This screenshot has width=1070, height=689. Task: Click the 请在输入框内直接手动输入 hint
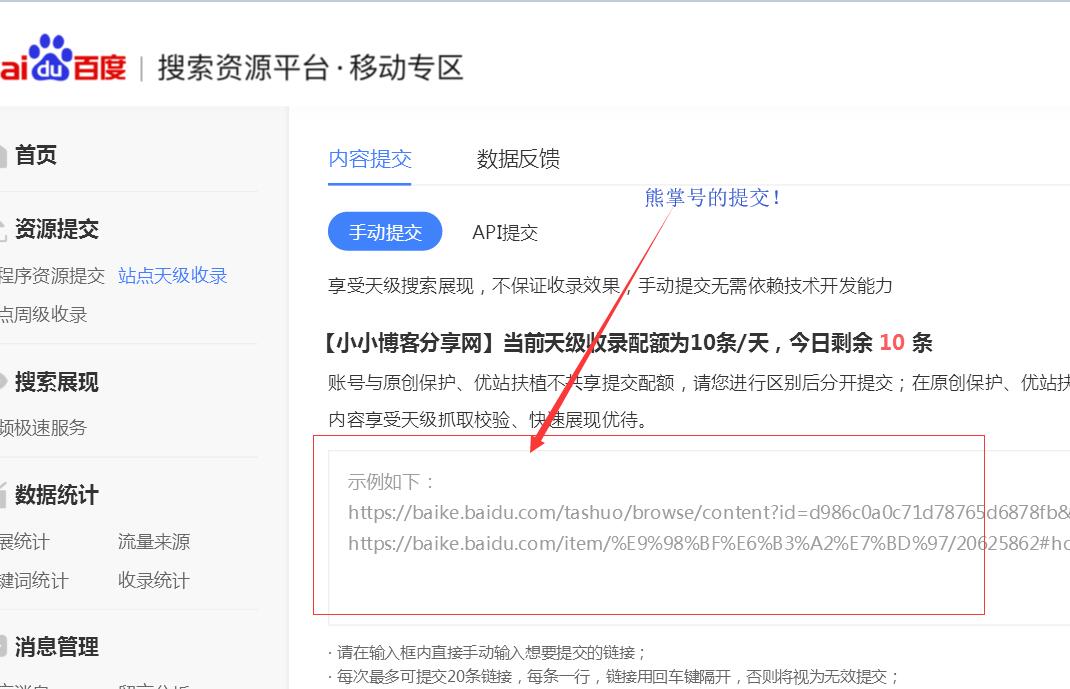(487, 653)
